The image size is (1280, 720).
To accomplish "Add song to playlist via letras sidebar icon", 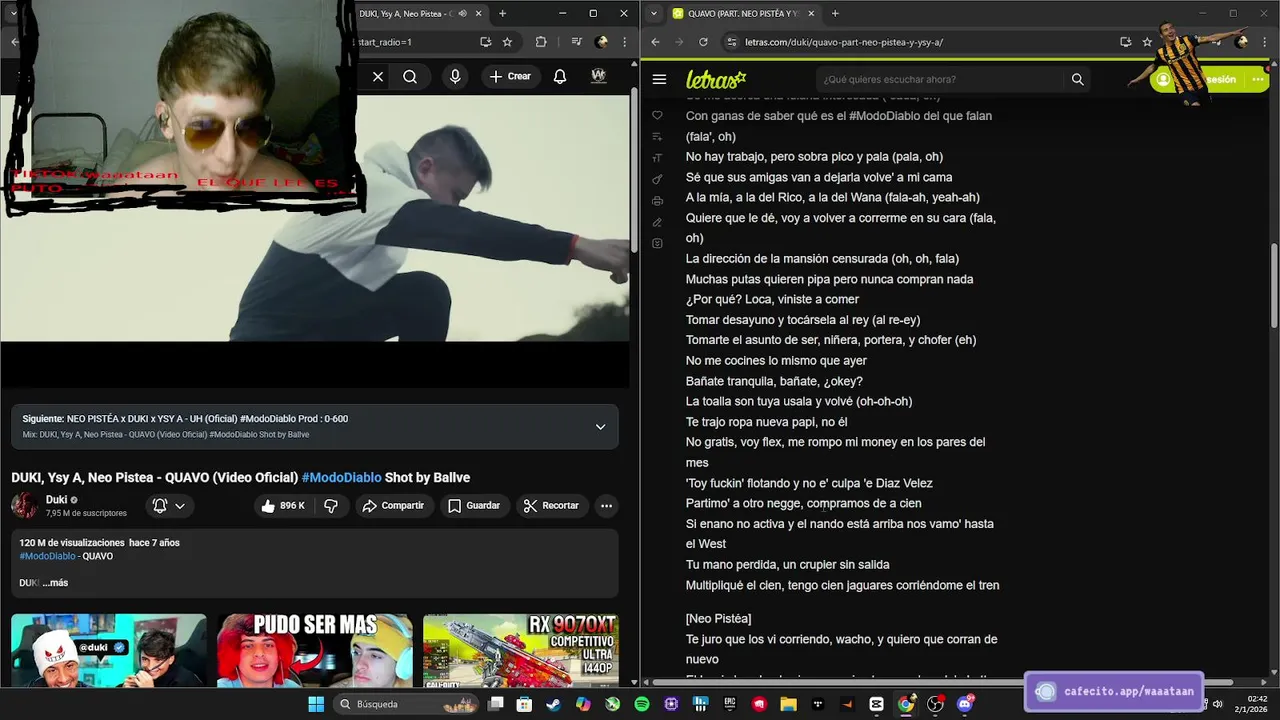I will tap(657, 136).
